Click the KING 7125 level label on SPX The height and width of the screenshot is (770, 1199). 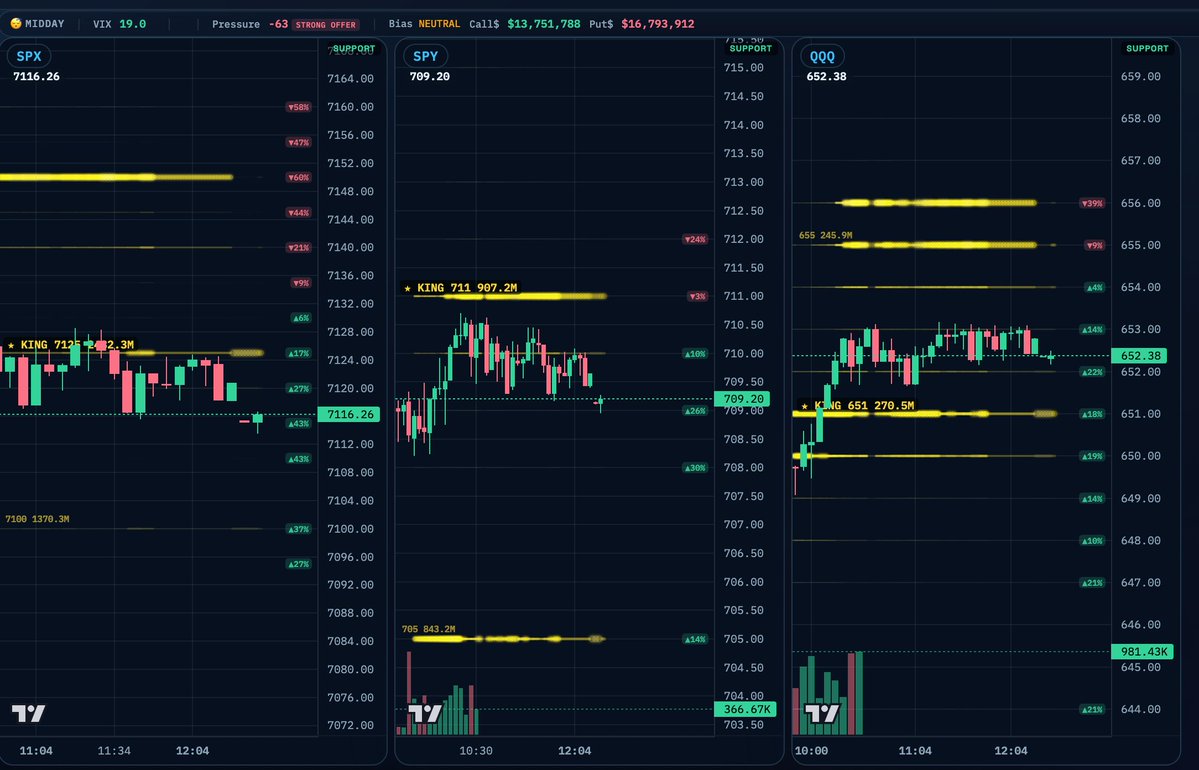tap(69, 345)
